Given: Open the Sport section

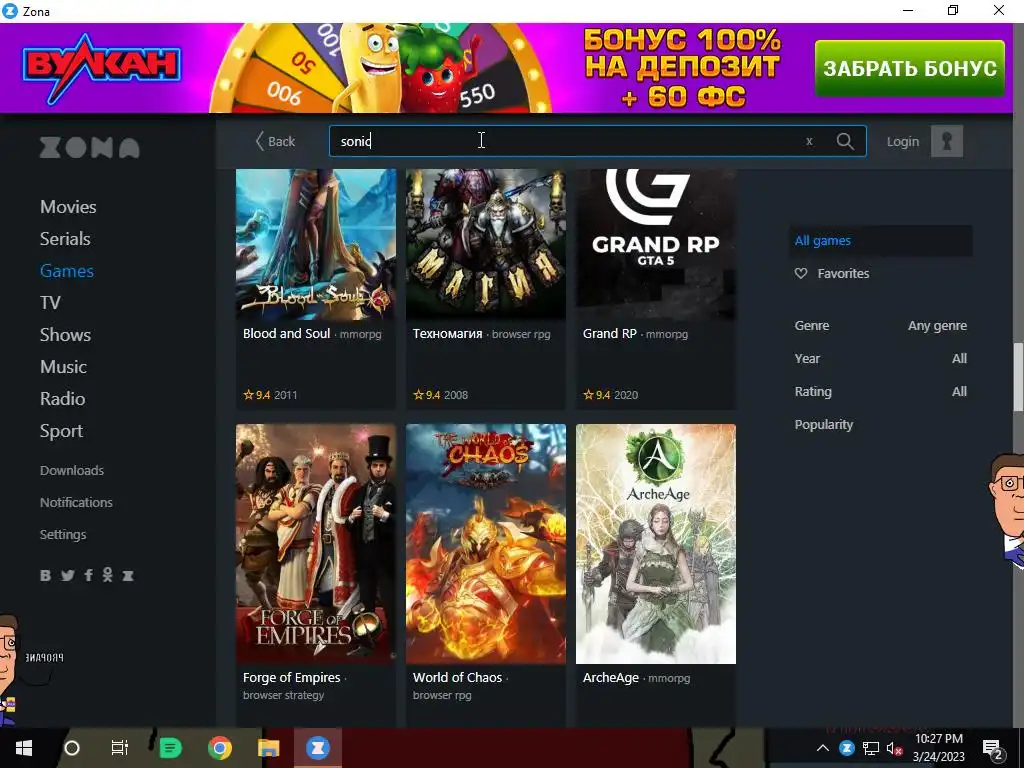Looking at the screenshot, I should [x=61, y=431].
